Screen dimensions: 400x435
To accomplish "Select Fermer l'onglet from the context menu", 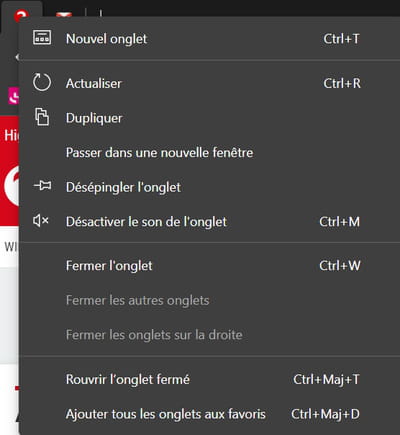I will coord(109,266).
